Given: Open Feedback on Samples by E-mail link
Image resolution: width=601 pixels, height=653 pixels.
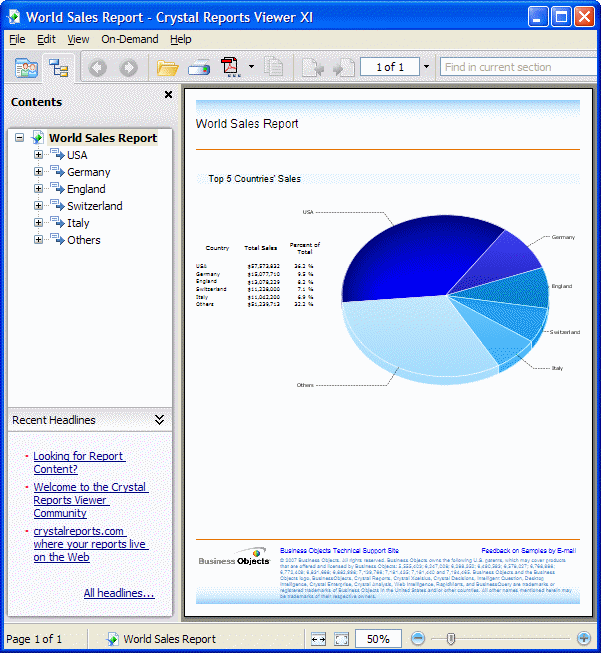Looking at the screenshot, I should click(x=529, y=551).
